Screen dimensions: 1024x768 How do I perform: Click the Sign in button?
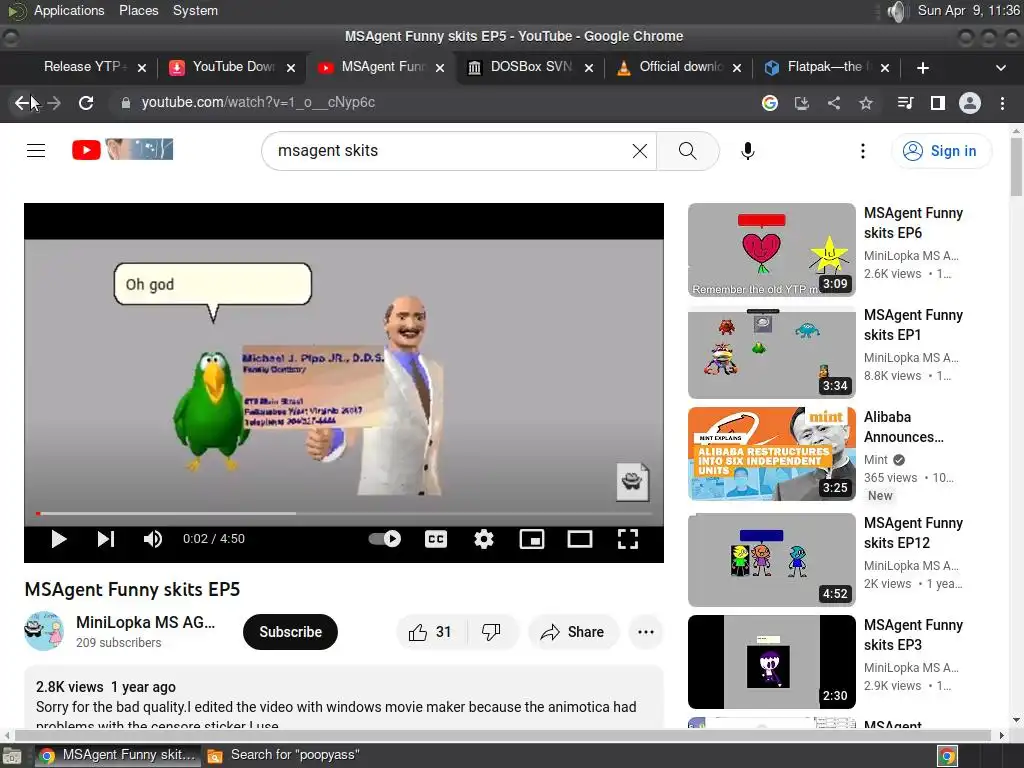pyautogui.click(x=941, y=151)
